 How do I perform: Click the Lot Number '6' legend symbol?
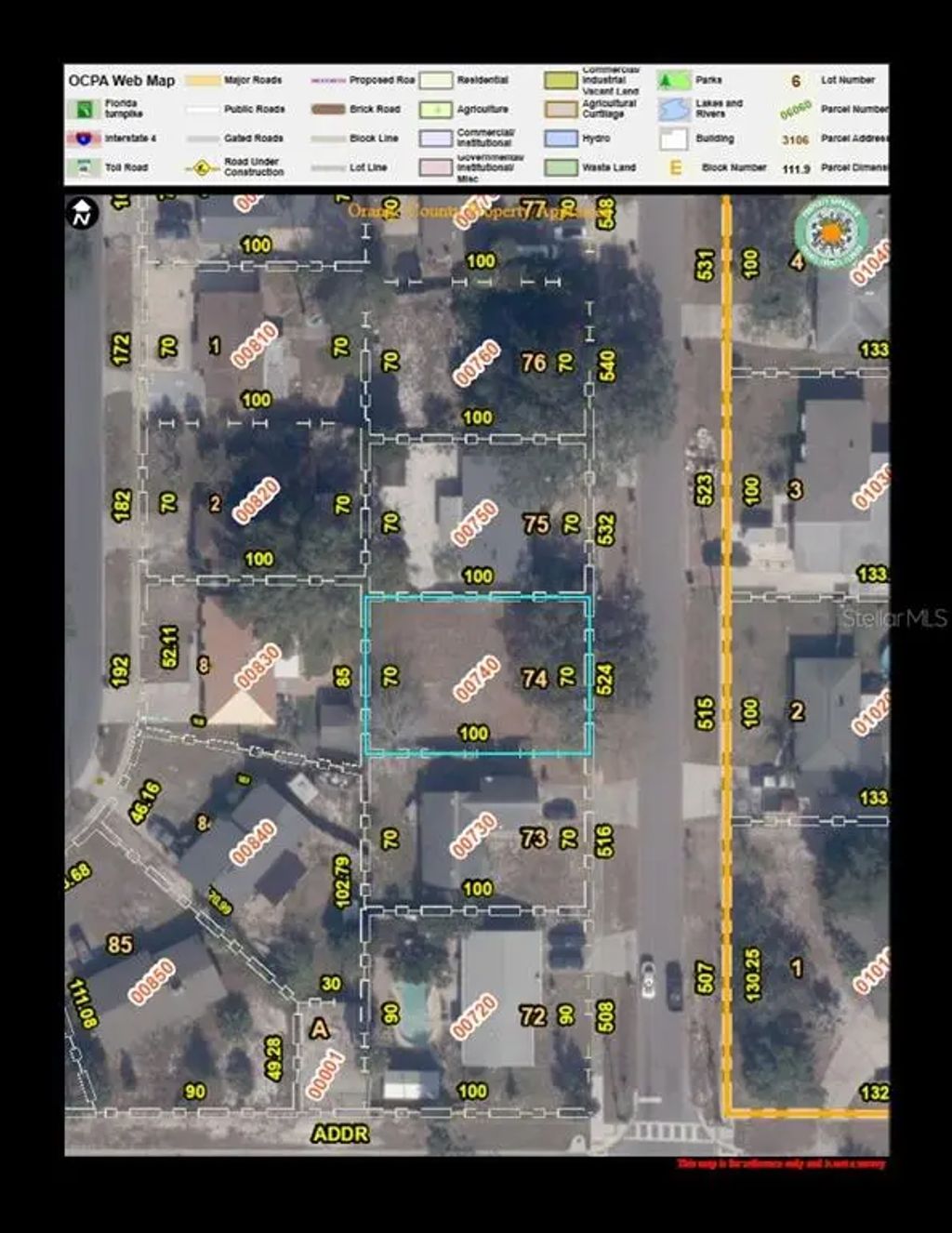pyautogui.click(x=796, y=81)
